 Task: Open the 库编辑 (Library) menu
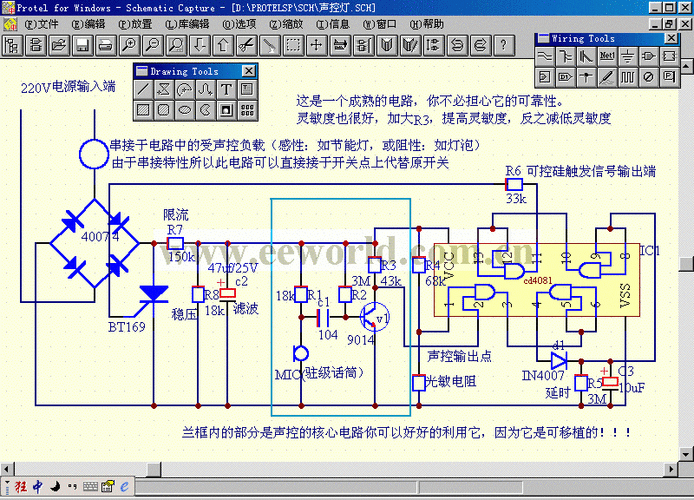coord(187,24)
